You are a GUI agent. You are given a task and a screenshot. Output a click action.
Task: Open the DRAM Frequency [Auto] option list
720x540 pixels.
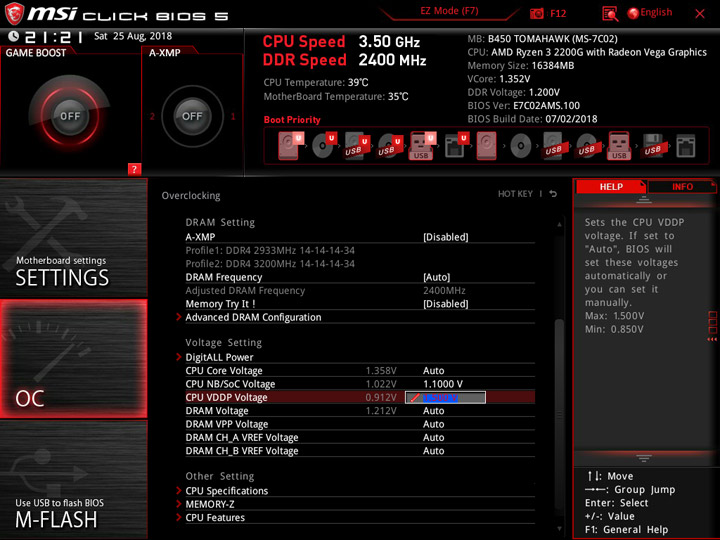[437, 277]
